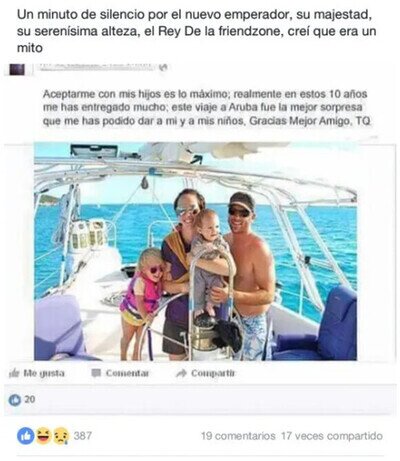Click the speech bubble icon beside Comentar
Screen dimensions: 400x461
pyautogui.click(x=96, y=373)
